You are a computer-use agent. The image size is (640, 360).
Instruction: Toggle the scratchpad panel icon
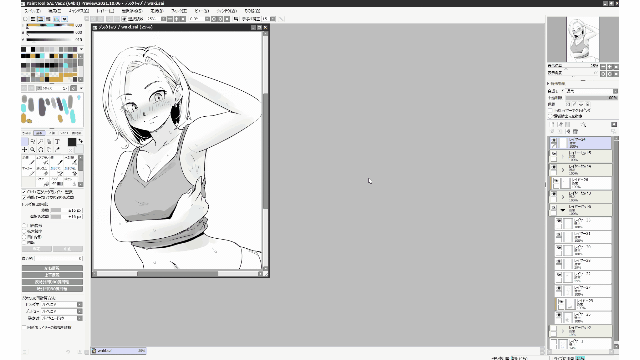[64, 19]
